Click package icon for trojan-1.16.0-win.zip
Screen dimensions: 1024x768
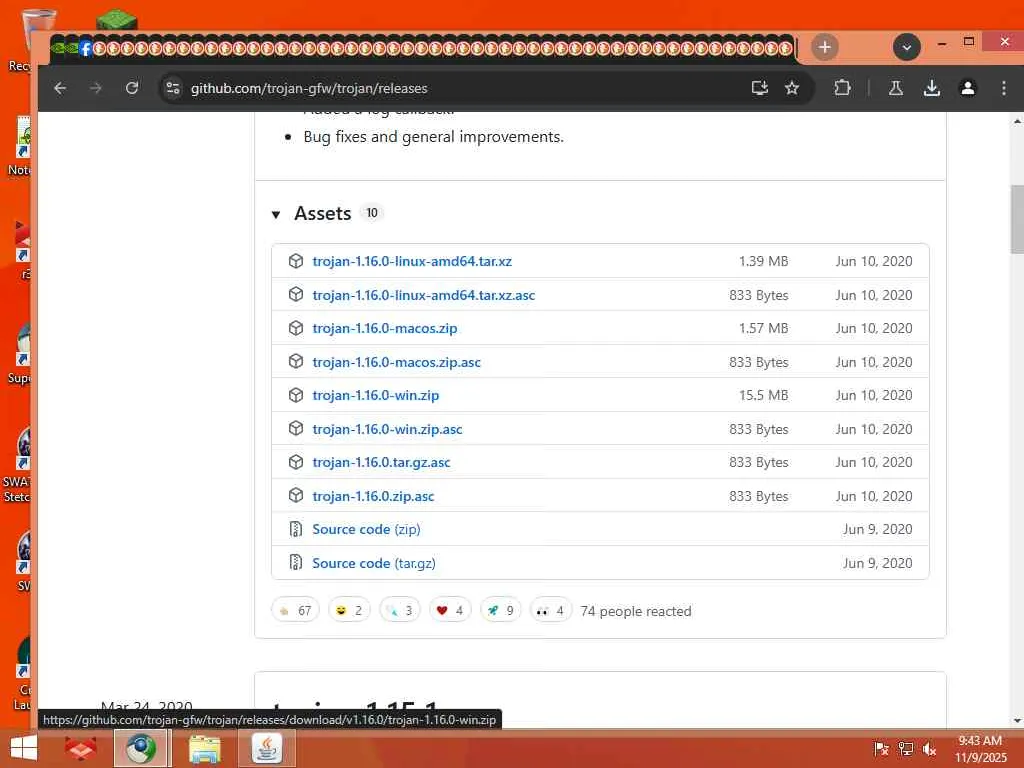[x=296, y=395]
